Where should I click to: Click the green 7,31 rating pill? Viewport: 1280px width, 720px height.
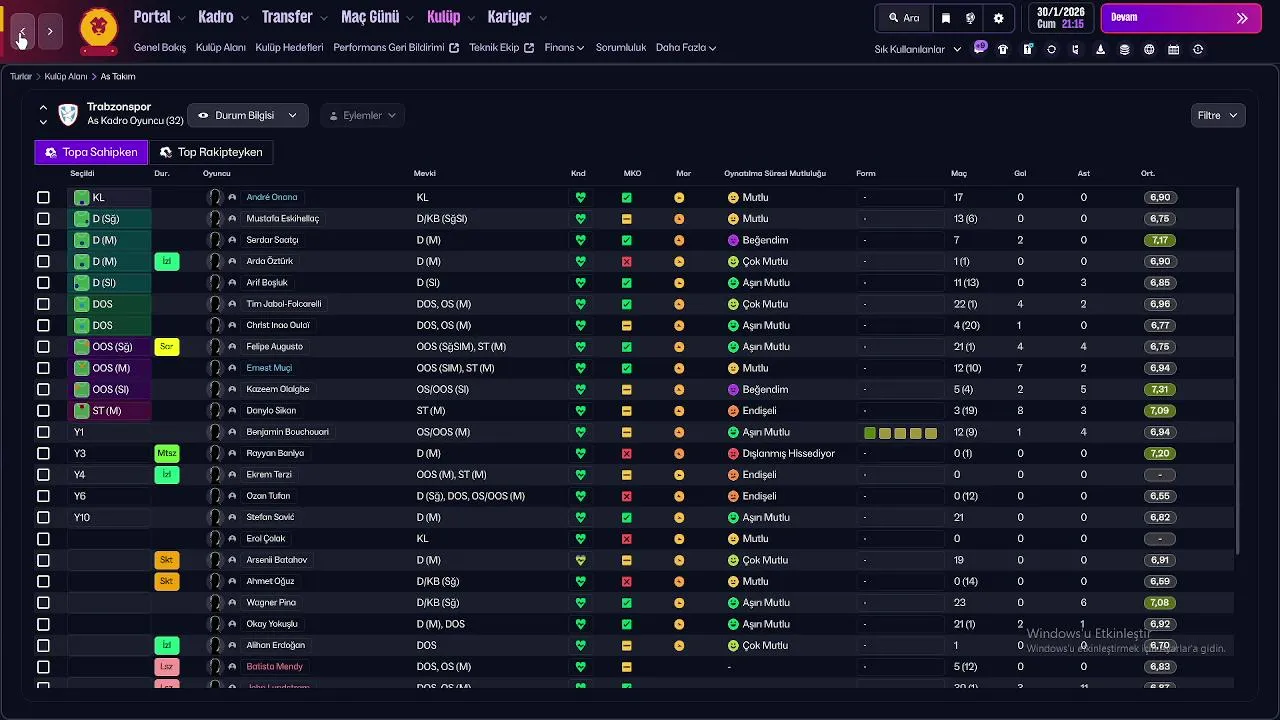point(1160,390)
